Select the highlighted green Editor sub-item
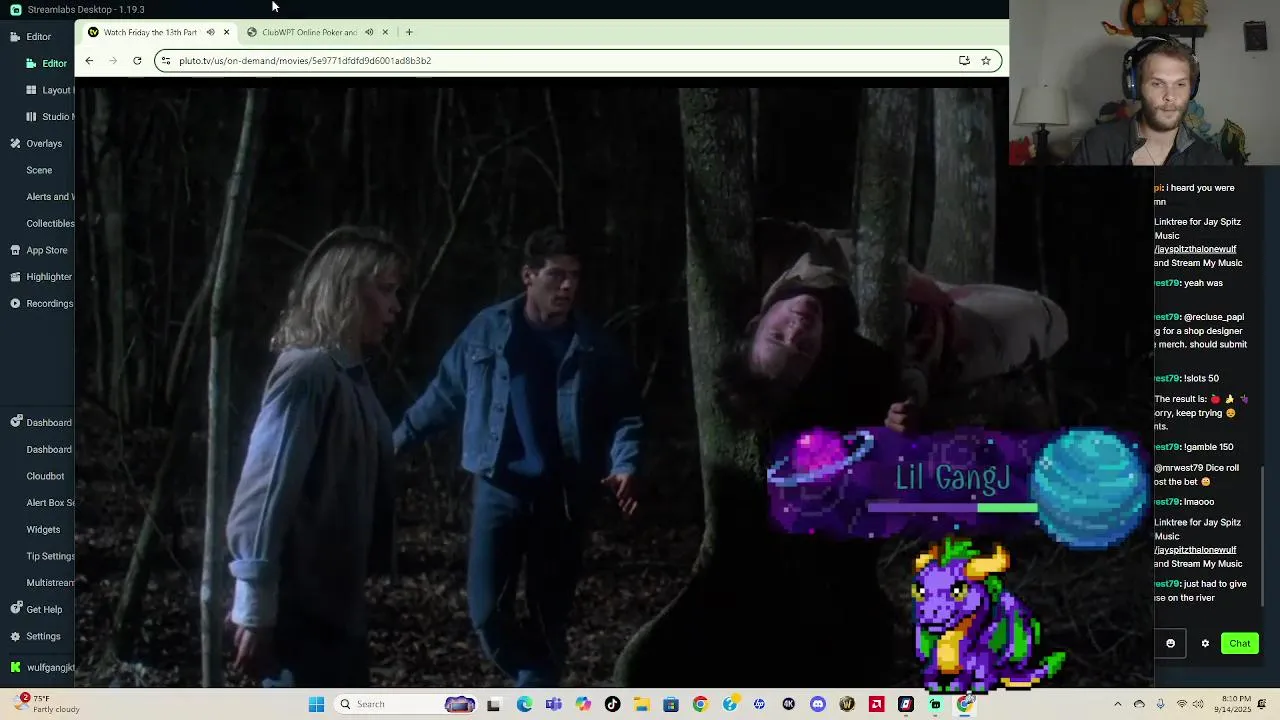1280x720 pixels. tap(47, 63)
